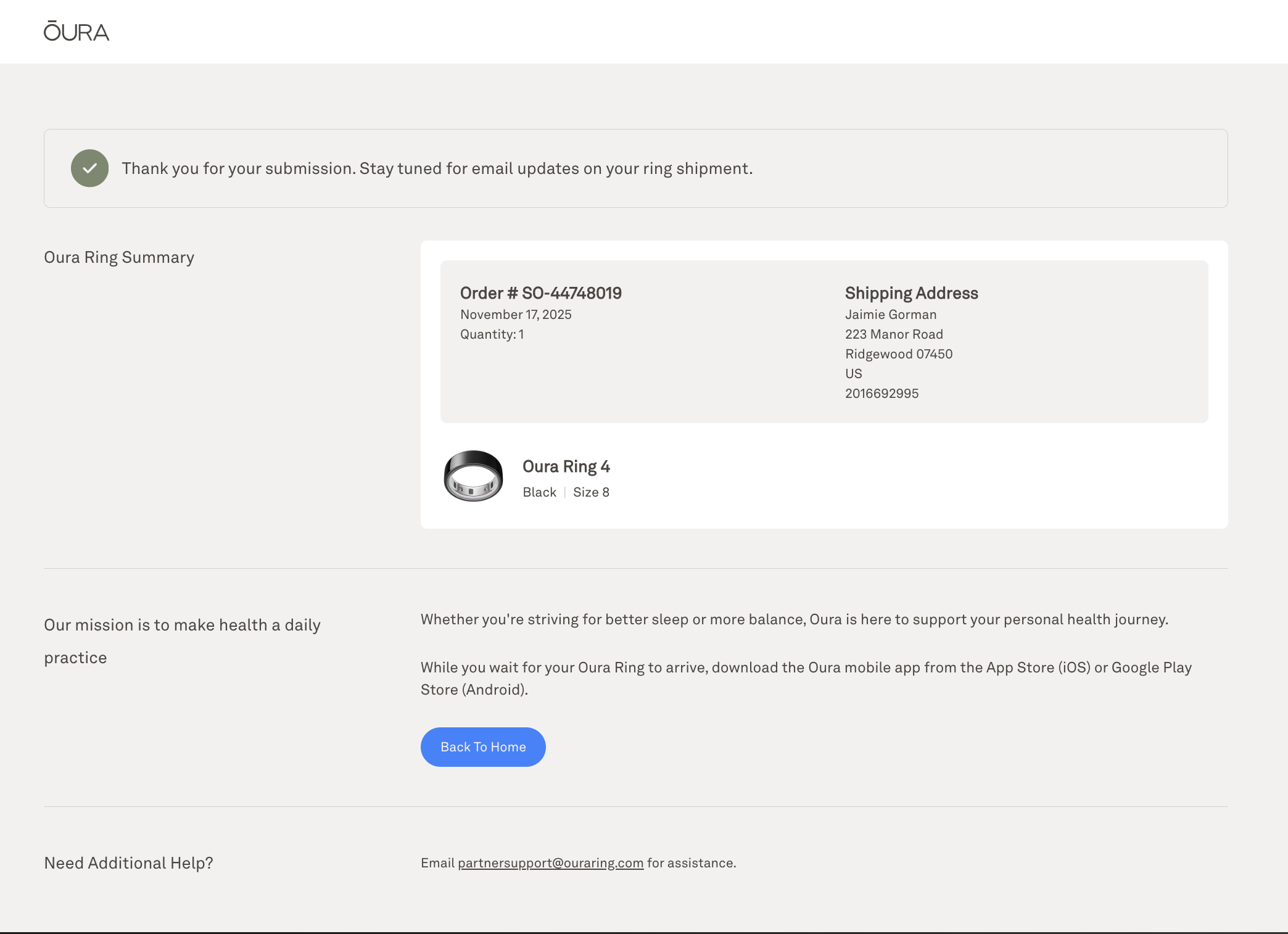The width and height of the screenshot is (1288, 934).
Task: Click the order date November 17, 2025
Action: pyautogui.click(x=516, y=315)
